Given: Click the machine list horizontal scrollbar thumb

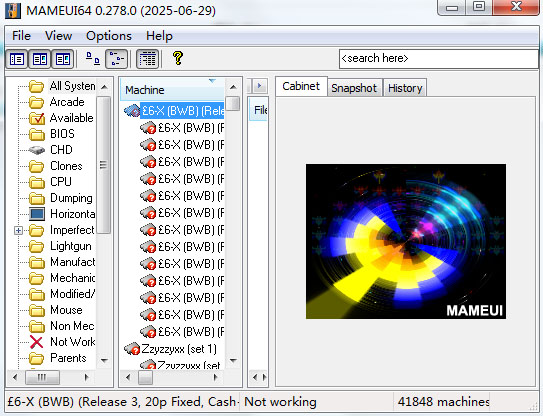Looking at the screenshot, I should click(145, 377).
